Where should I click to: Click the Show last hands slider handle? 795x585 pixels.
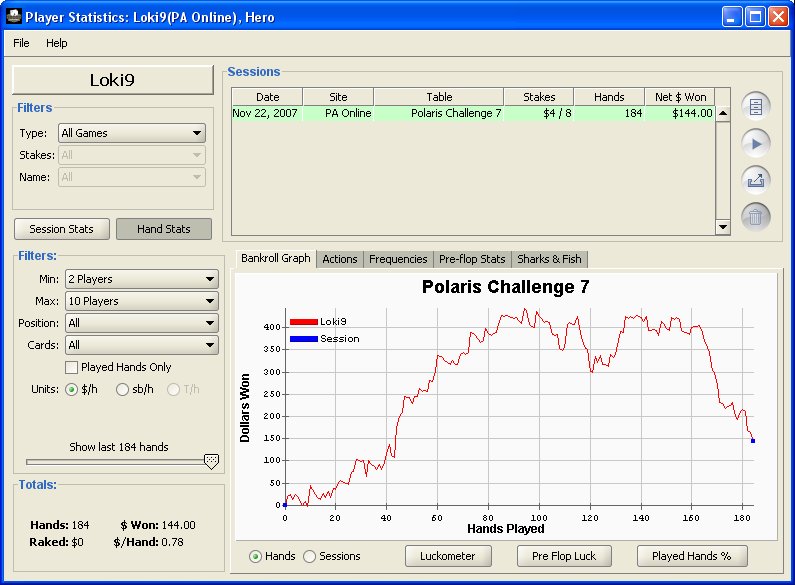click(x=211, y=461)
